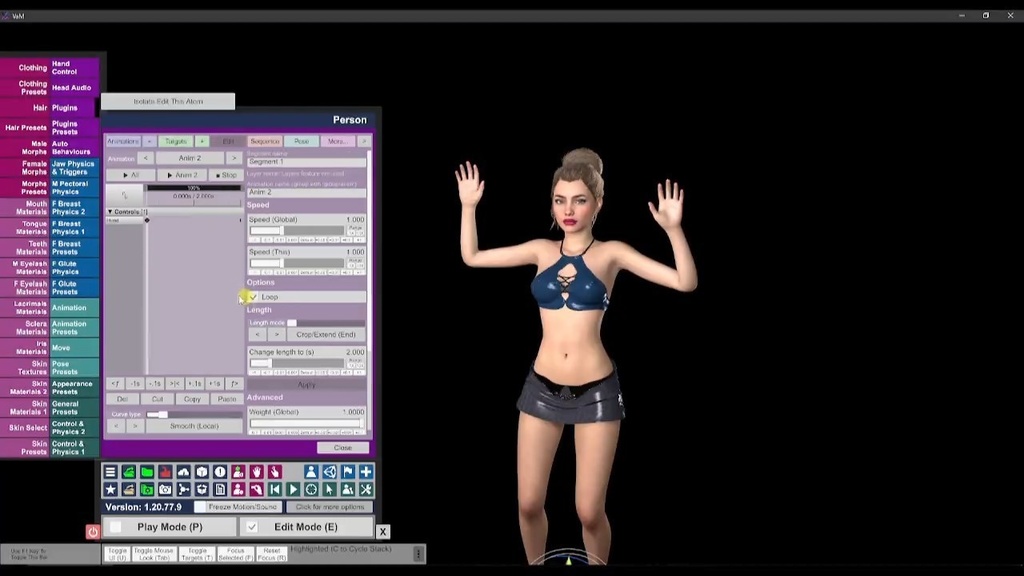Click the skip-to-start rewind icon
1024x576 pixels.
[x=275, y=488]
